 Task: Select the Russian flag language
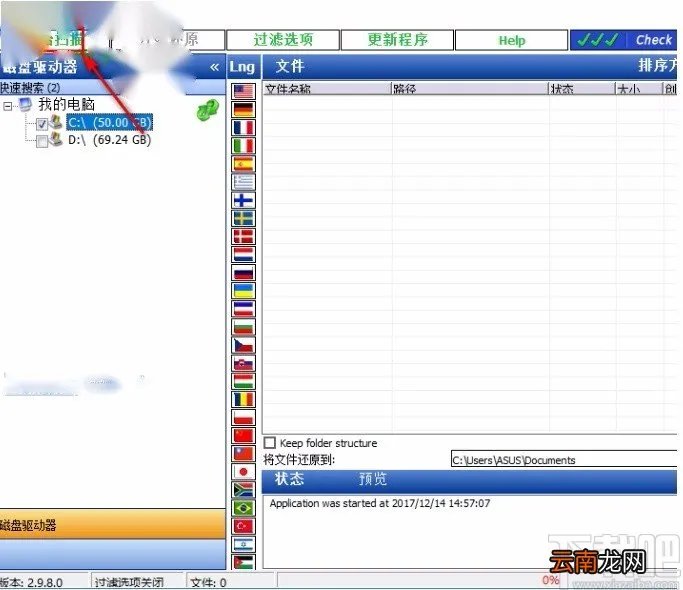243,272
